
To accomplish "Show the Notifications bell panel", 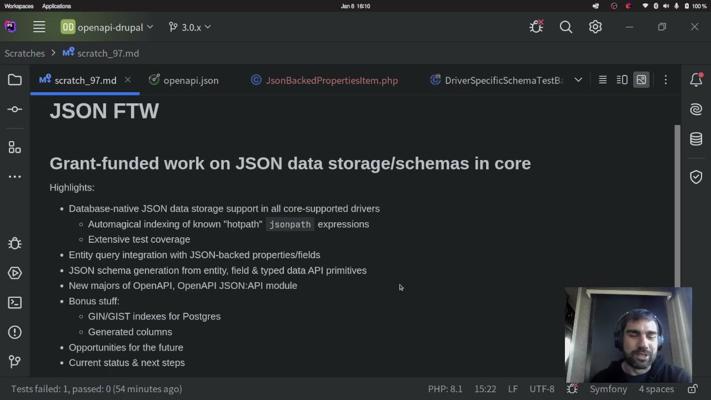I will pos(696,80).
